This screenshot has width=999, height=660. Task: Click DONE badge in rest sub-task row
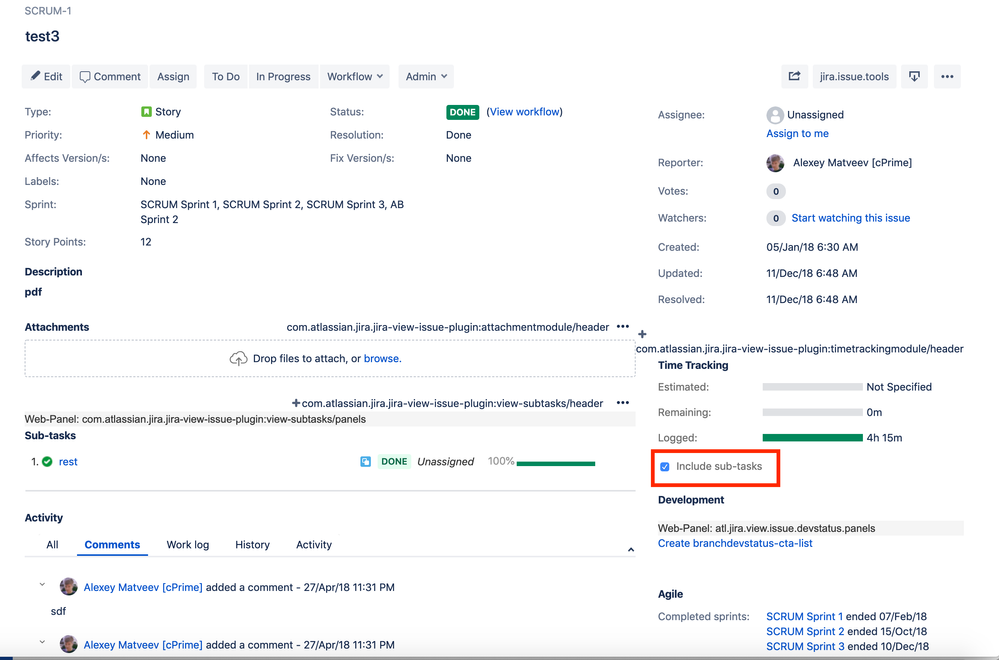tap(394, 462)
